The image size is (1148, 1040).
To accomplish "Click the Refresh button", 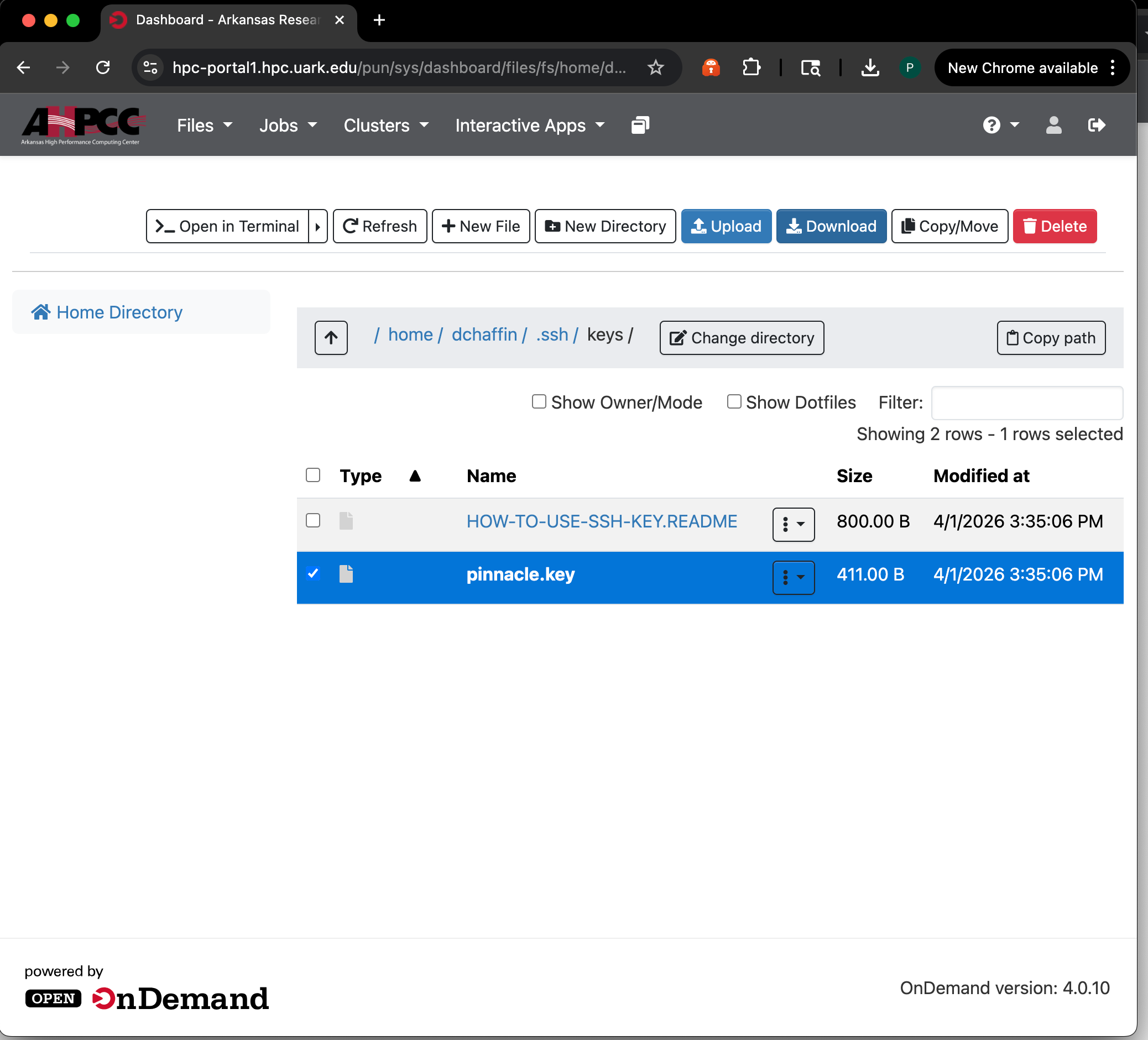I will pos(380,226).
